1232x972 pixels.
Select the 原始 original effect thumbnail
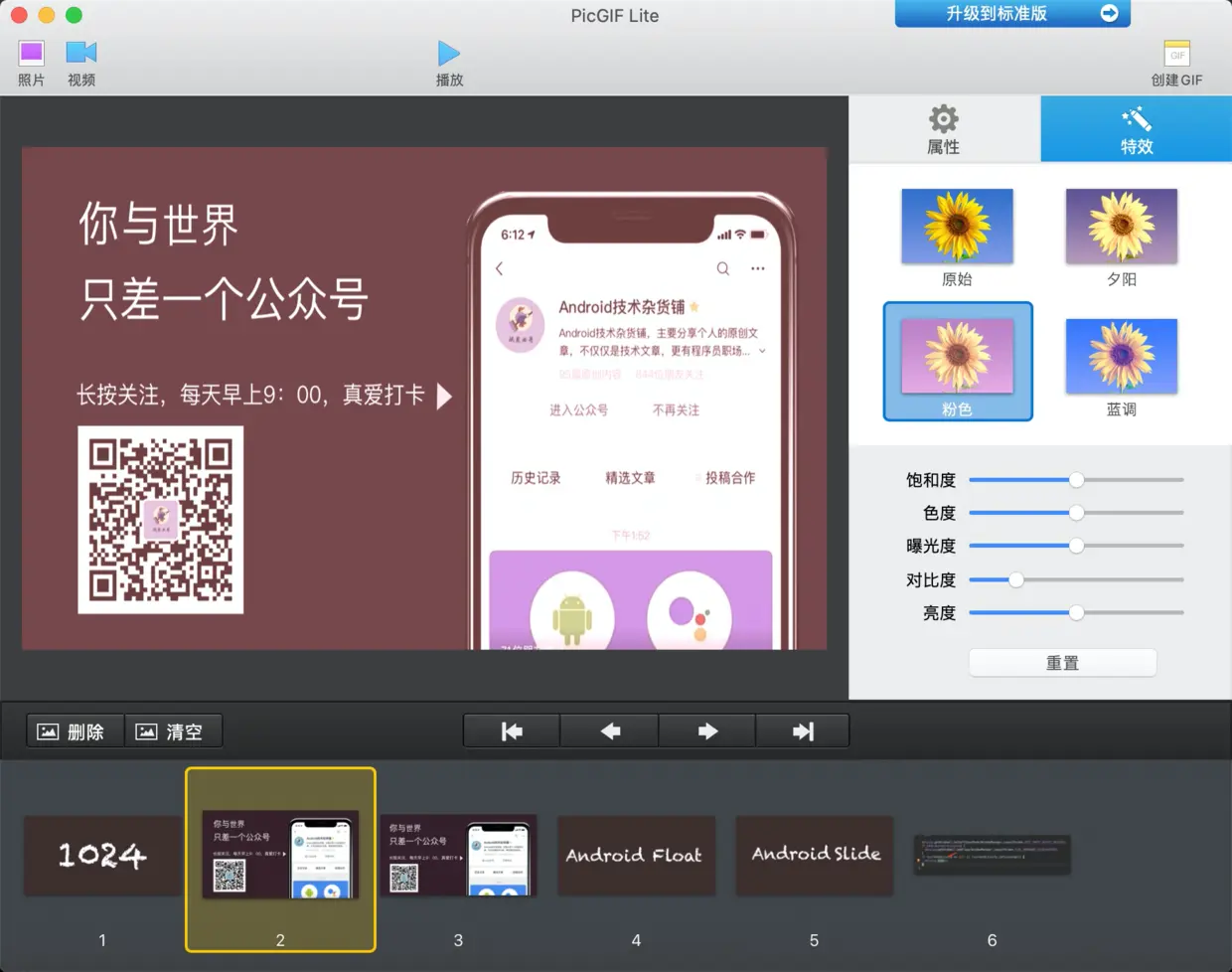(x=957, y=227)
